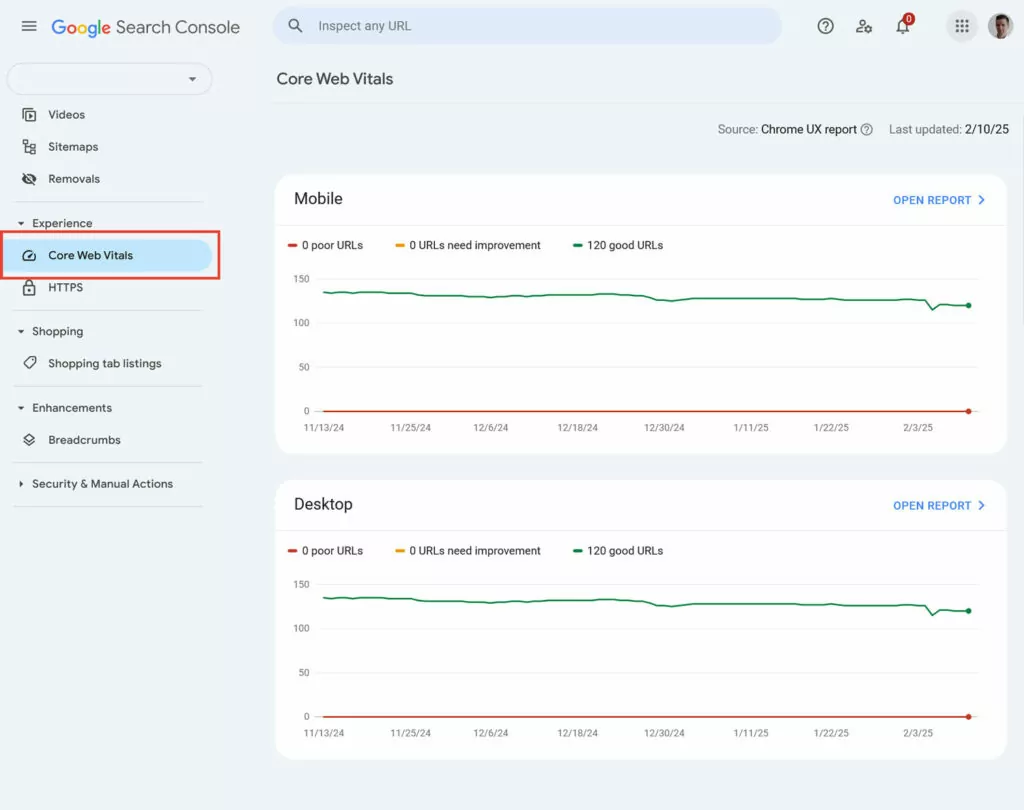
Task: Click the Last updated 2/10/25 text
Action: pyautogui.click(x=949, y=129)
